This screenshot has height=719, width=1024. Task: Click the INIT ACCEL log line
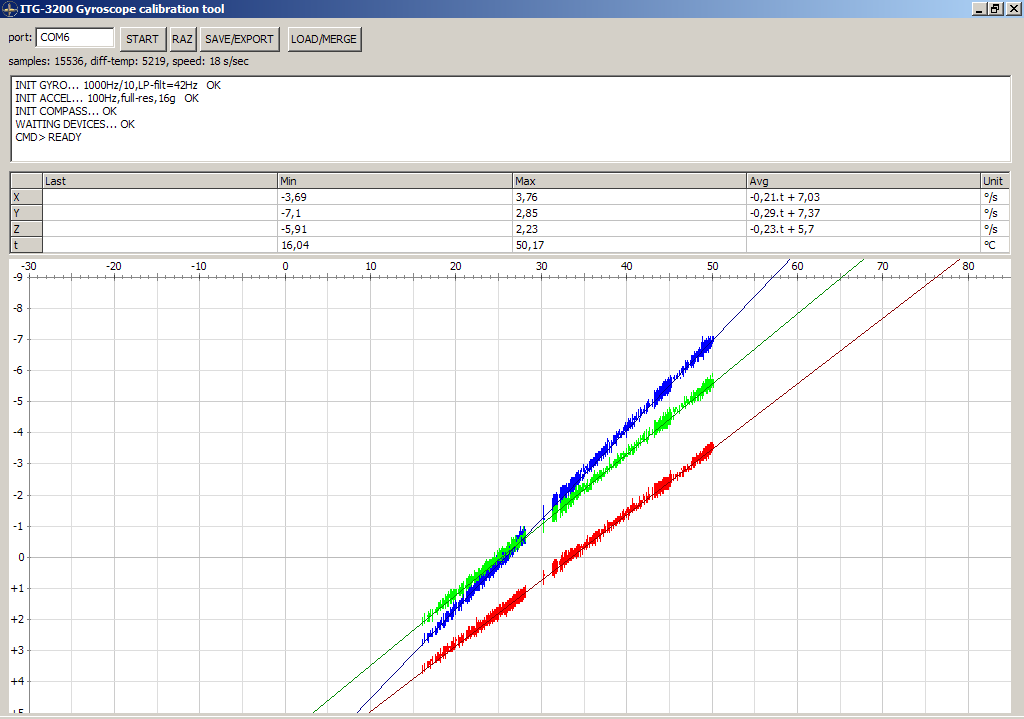click(107, 99)
